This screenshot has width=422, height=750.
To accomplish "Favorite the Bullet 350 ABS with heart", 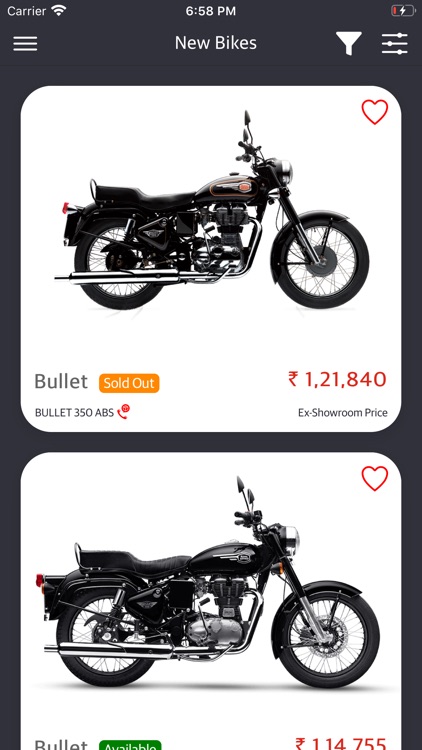I will tap(375, 112).
